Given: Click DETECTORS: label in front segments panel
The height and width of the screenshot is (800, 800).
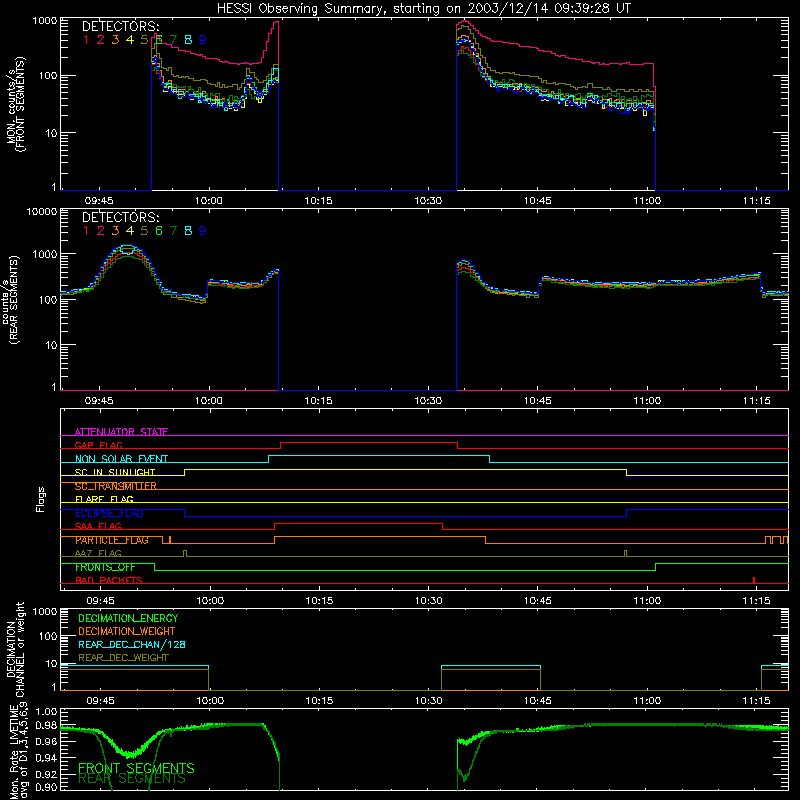Looking at the screenshot, I should click(120, 26).
